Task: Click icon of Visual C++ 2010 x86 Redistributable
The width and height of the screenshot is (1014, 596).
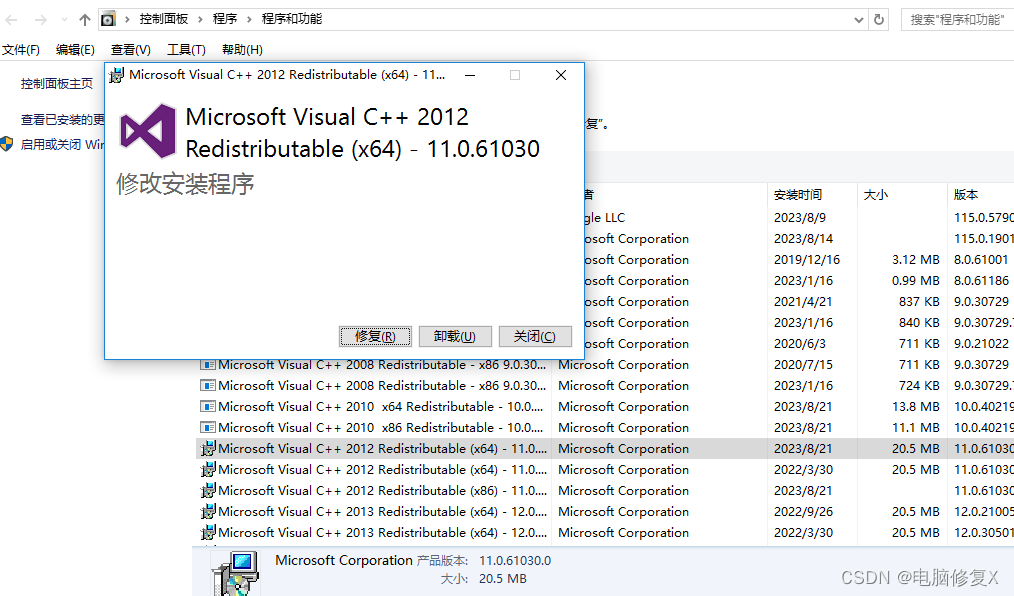Action: click(x=208, y=428)
